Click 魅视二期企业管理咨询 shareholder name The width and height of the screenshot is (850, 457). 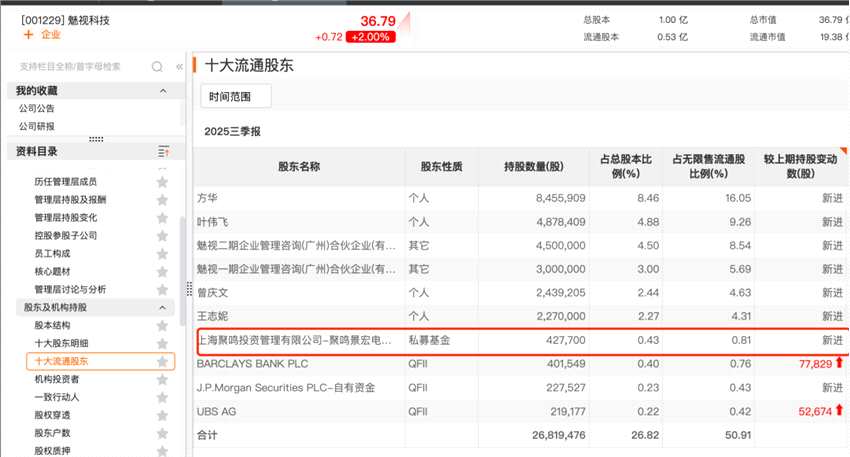pyautogui.click(x=296, y=246)
